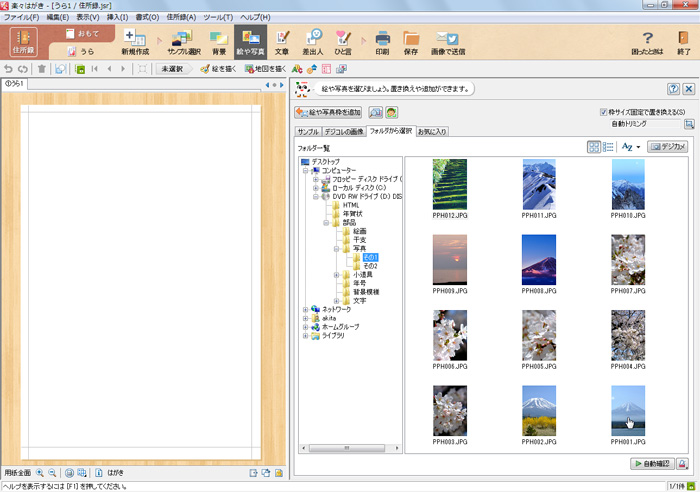
Task: Switch to the お気に入り tab
Action: click(x=432, y=131)
